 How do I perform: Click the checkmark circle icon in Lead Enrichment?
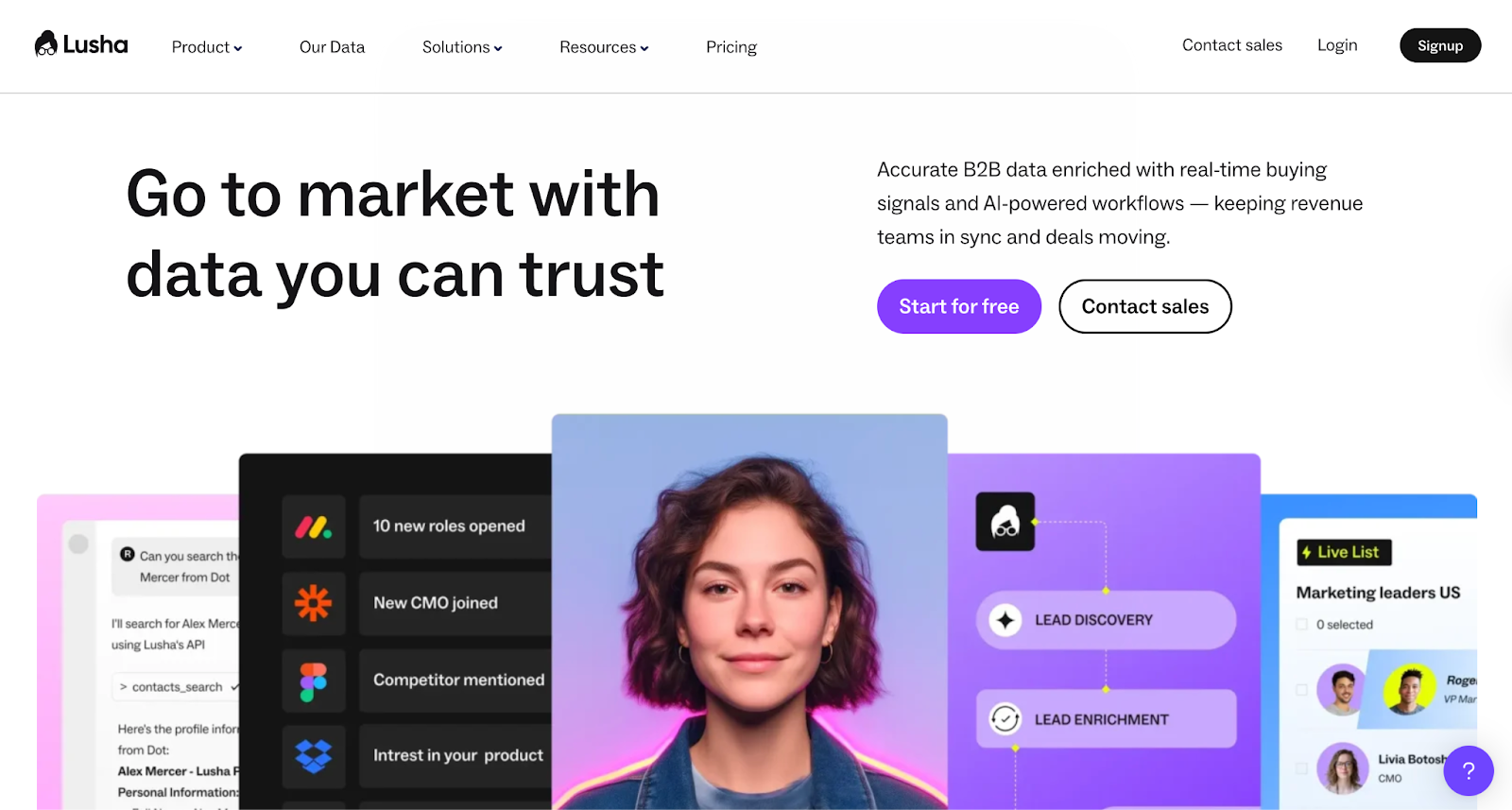click(x=1005, y=719)
